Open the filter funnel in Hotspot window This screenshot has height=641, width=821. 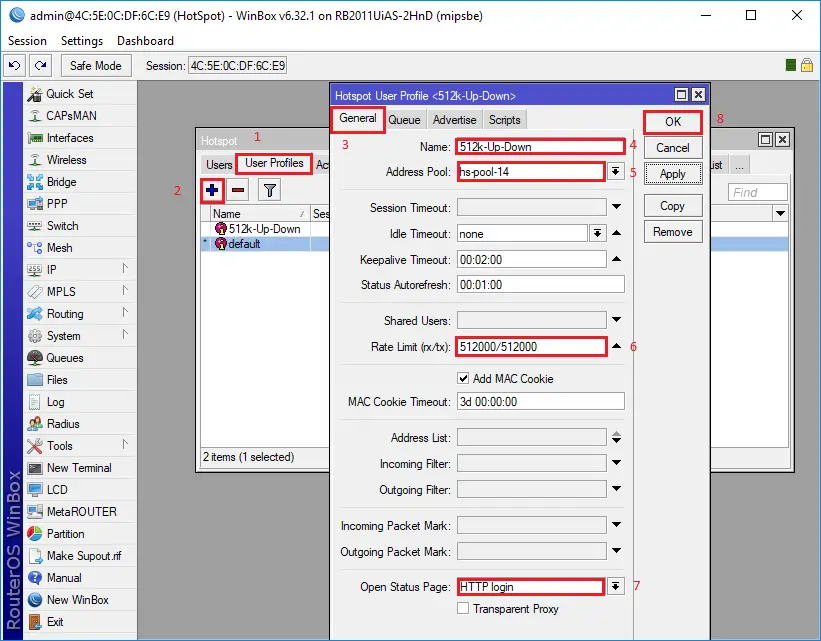270,190
